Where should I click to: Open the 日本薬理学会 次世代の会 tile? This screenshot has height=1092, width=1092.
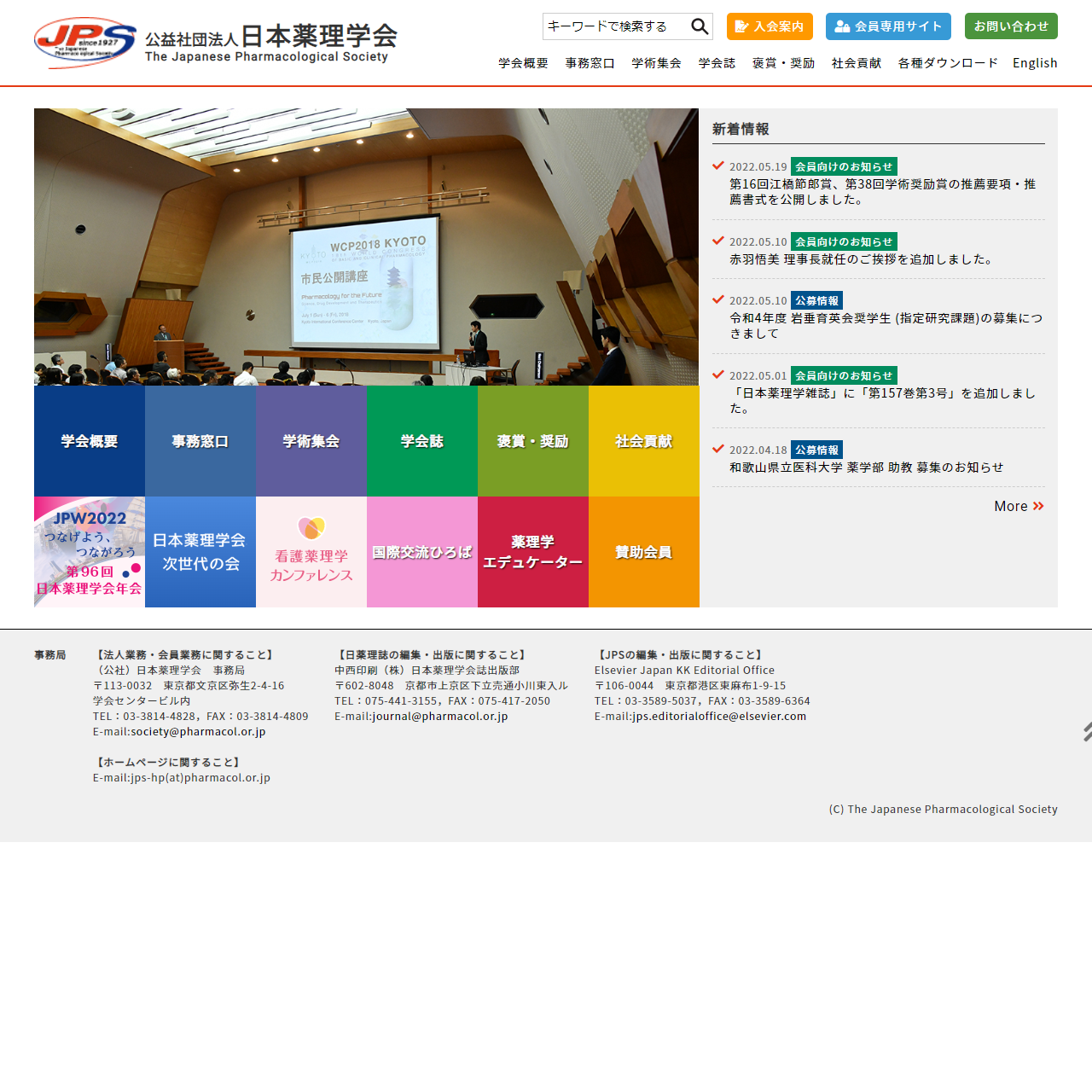tap(200, 552)
